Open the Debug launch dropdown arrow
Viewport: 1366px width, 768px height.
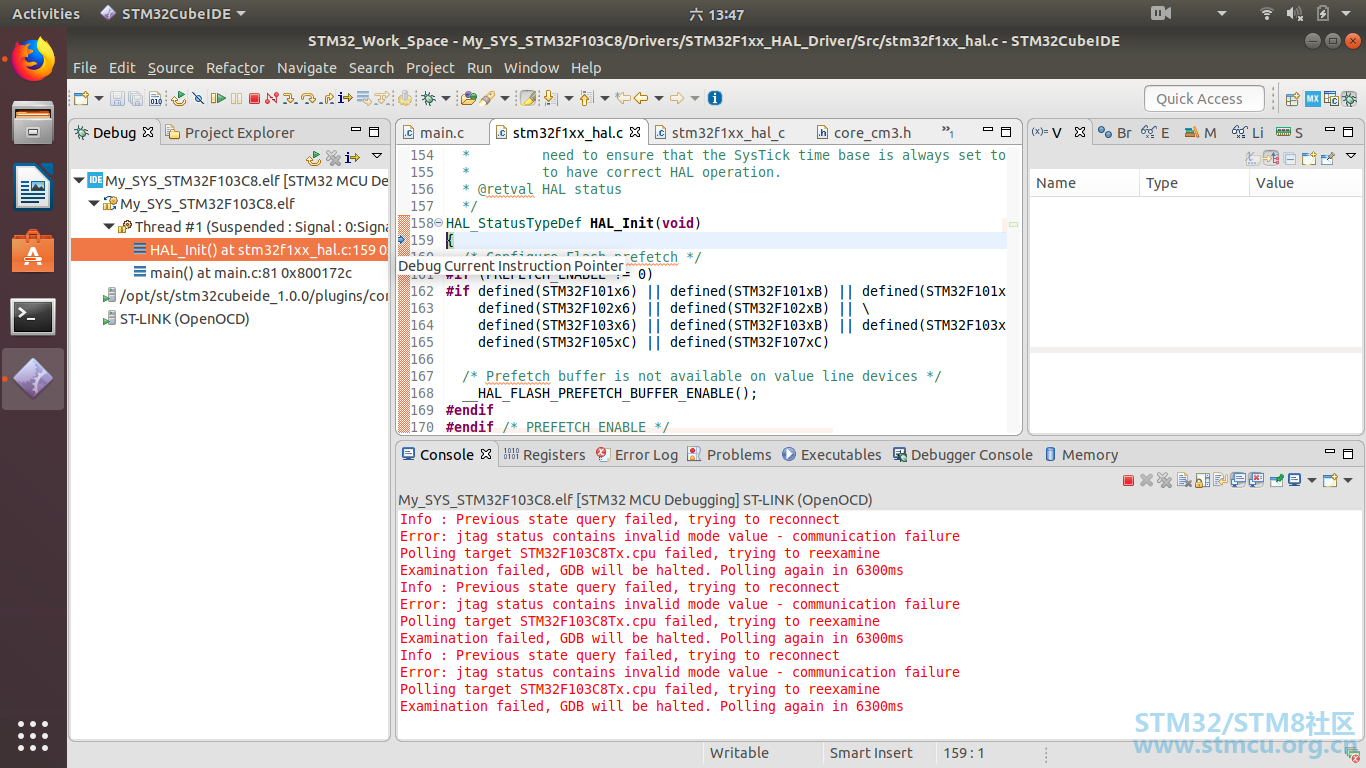click(446, 98)
